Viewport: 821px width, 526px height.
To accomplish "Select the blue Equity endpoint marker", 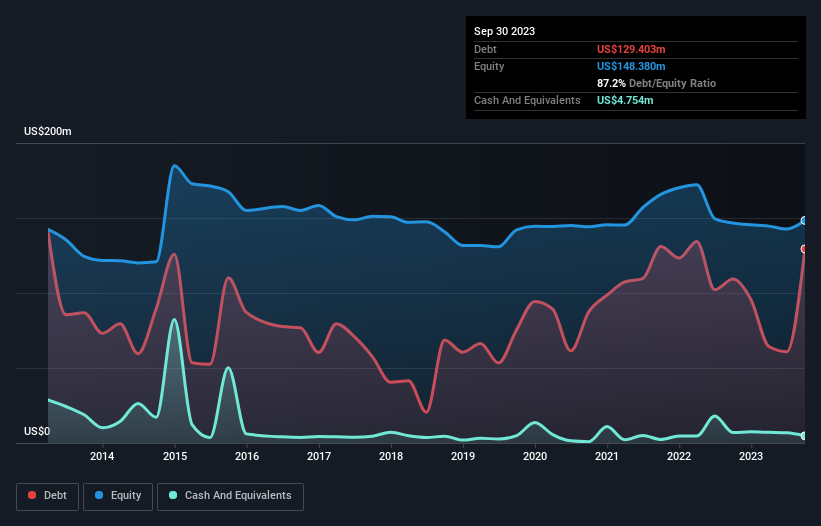I will [804, 221].
